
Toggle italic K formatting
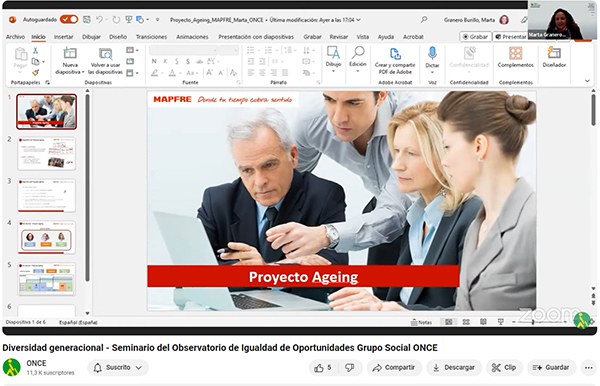(165, 61)
